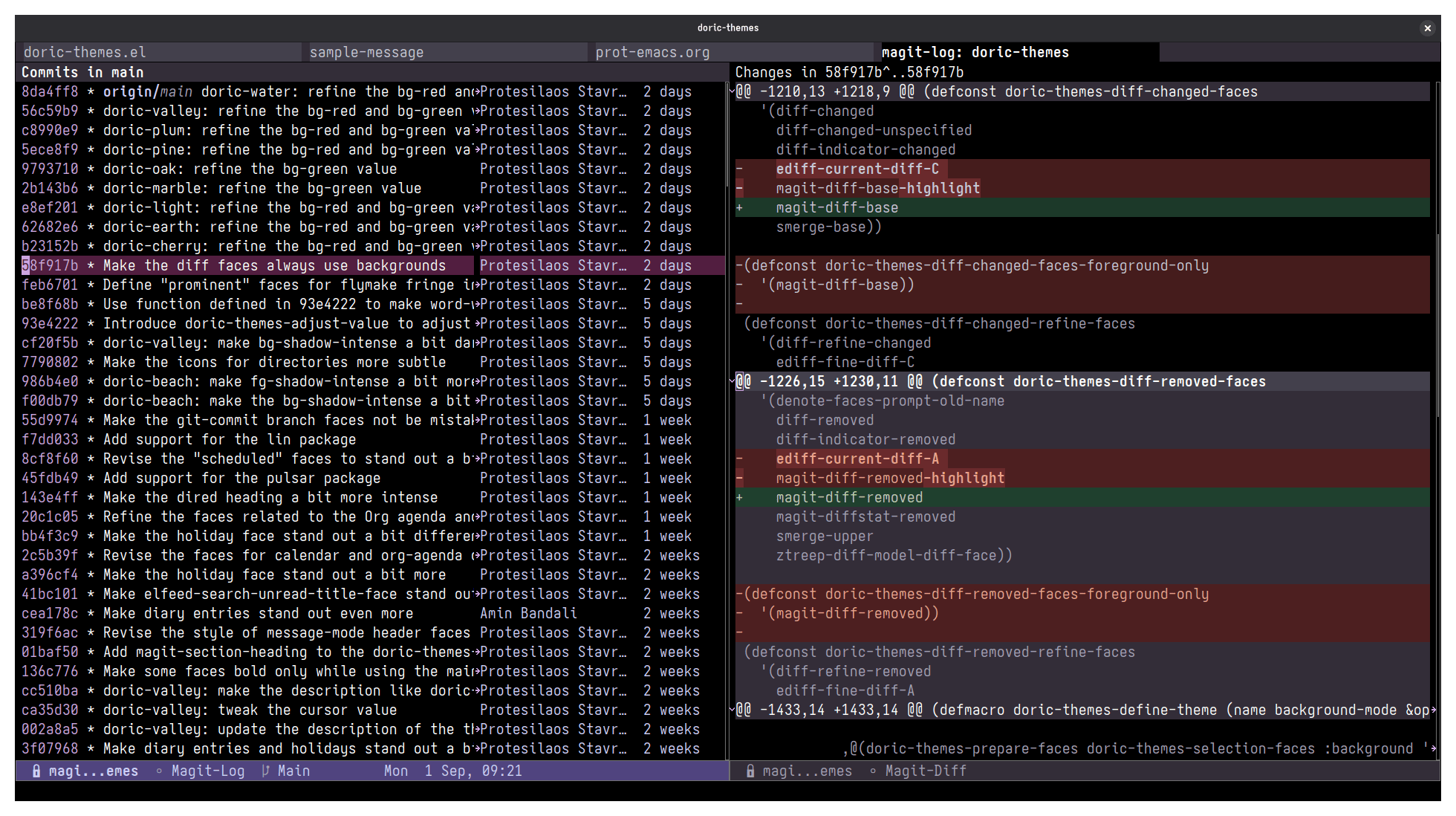Click the date and time 'Mon 1 Sep, 09:21'
Screen dimensions: 1456x816
453,771
